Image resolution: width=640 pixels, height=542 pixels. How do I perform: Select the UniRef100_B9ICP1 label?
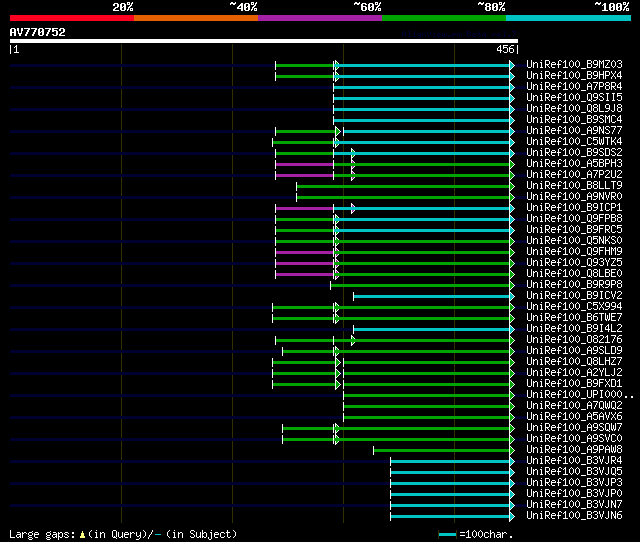coord(574,208)
